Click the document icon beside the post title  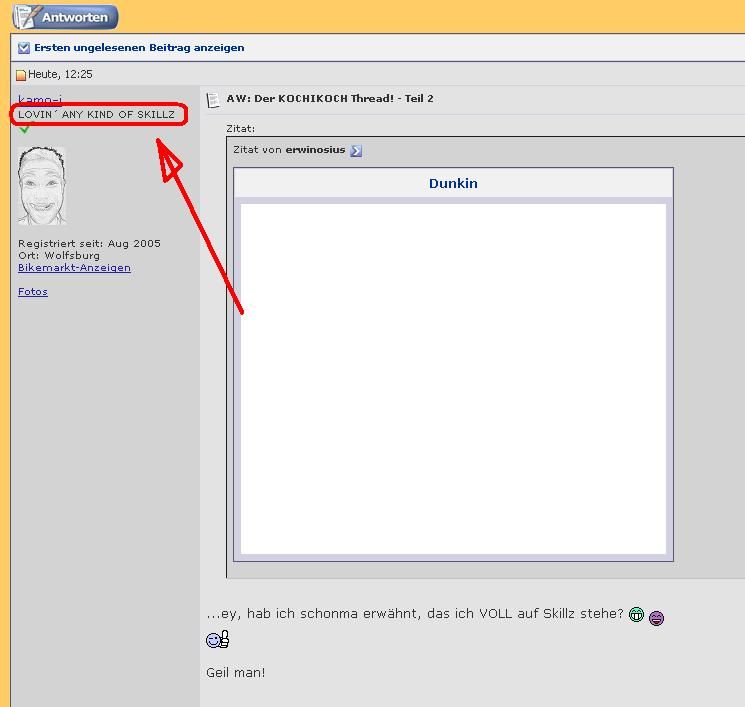pyautogui.click(x=213, y=100)
